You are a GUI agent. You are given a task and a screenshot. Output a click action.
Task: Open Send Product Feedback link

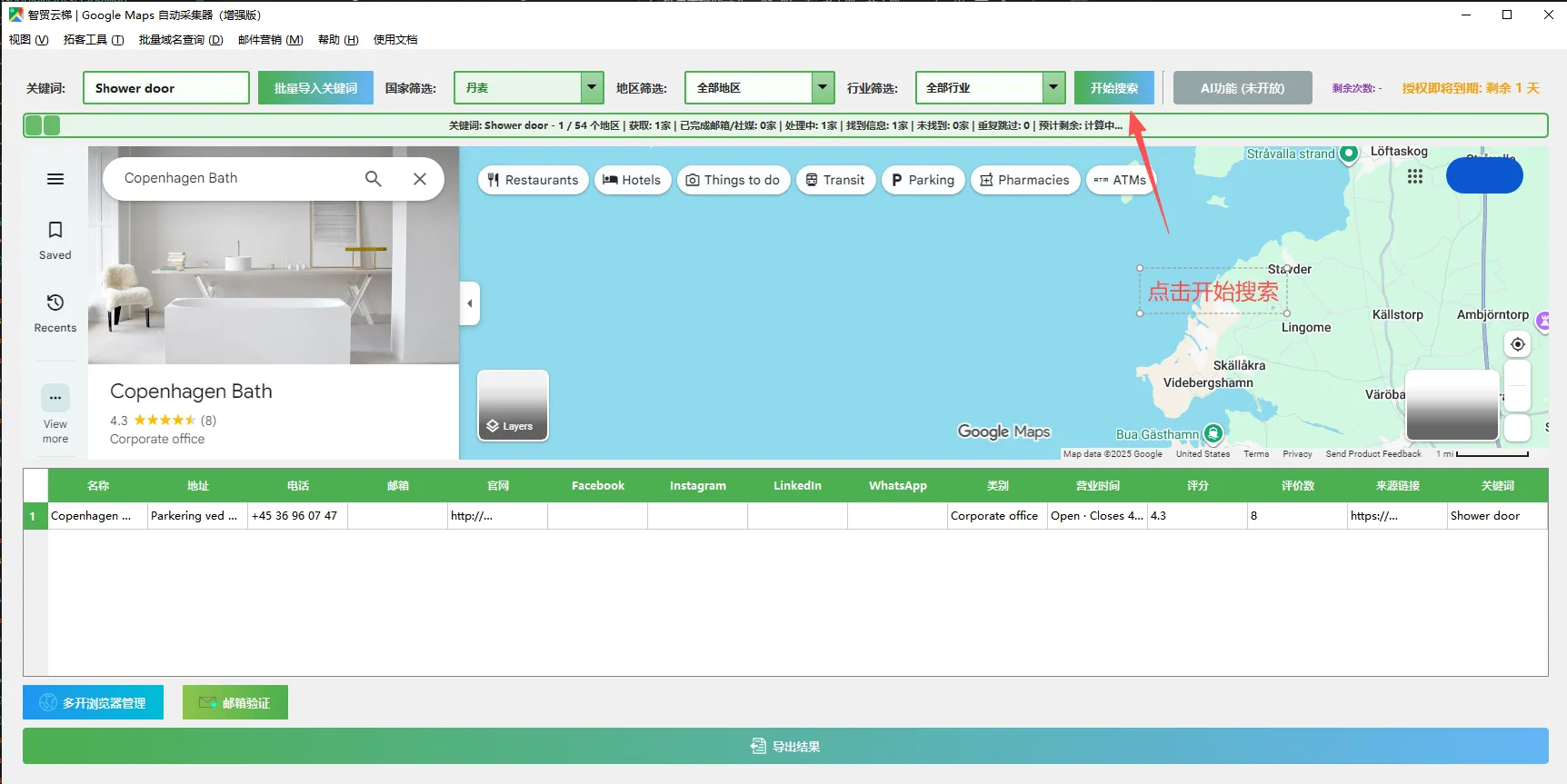point(1373,454)
